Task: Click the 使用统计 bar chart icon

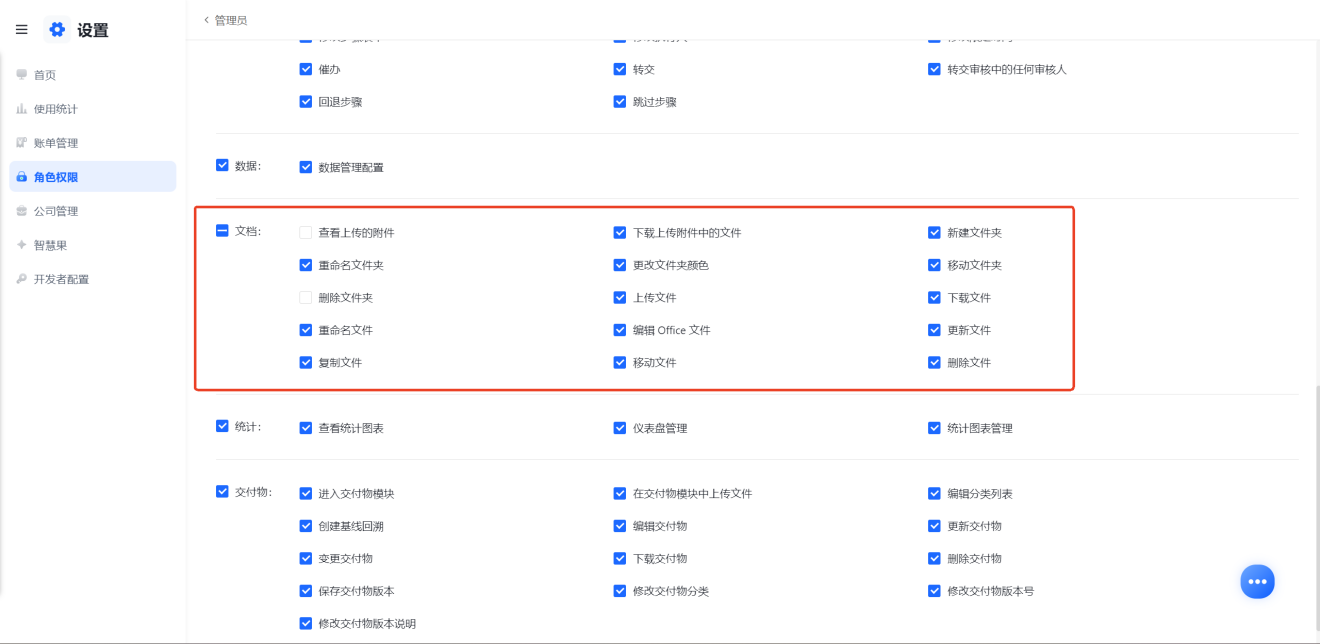Action: pos(22,109)
